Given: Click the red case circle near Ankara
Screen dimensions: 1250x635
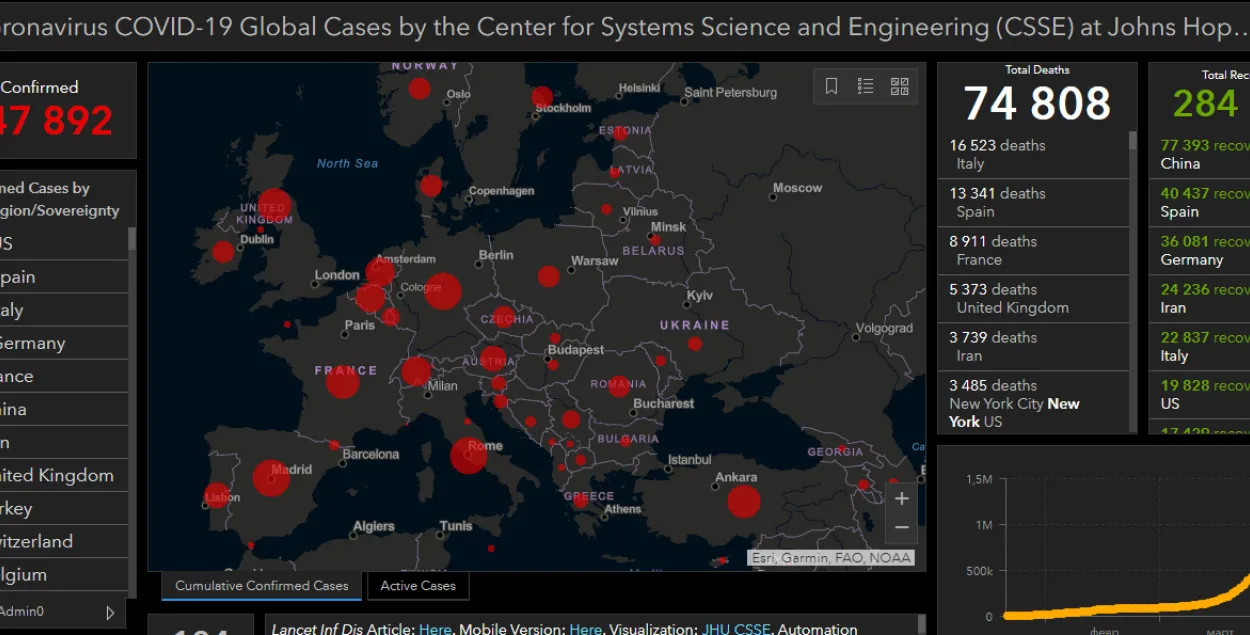Looking at the screenshot, I should (743, 501).
